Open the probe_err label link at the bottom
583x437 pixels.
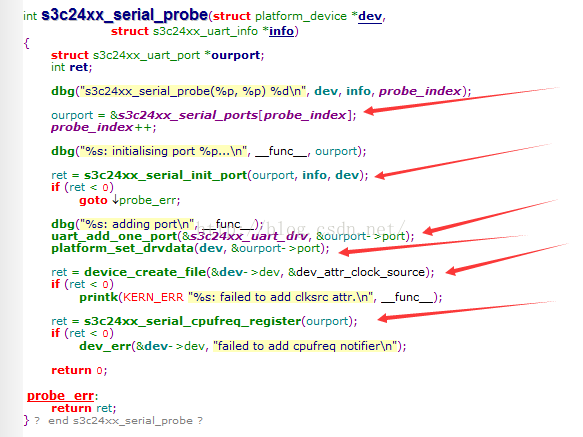[x=61, y=395]
